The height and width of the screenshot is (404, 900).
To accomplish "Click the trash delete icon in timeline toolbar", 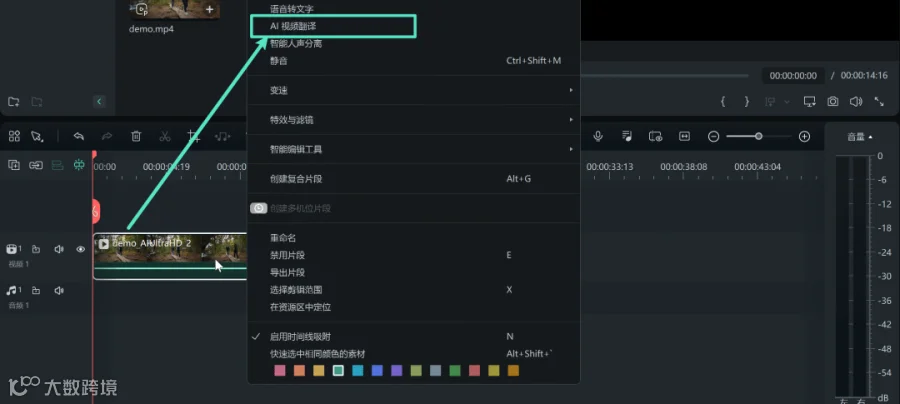I will pos(136,136).
